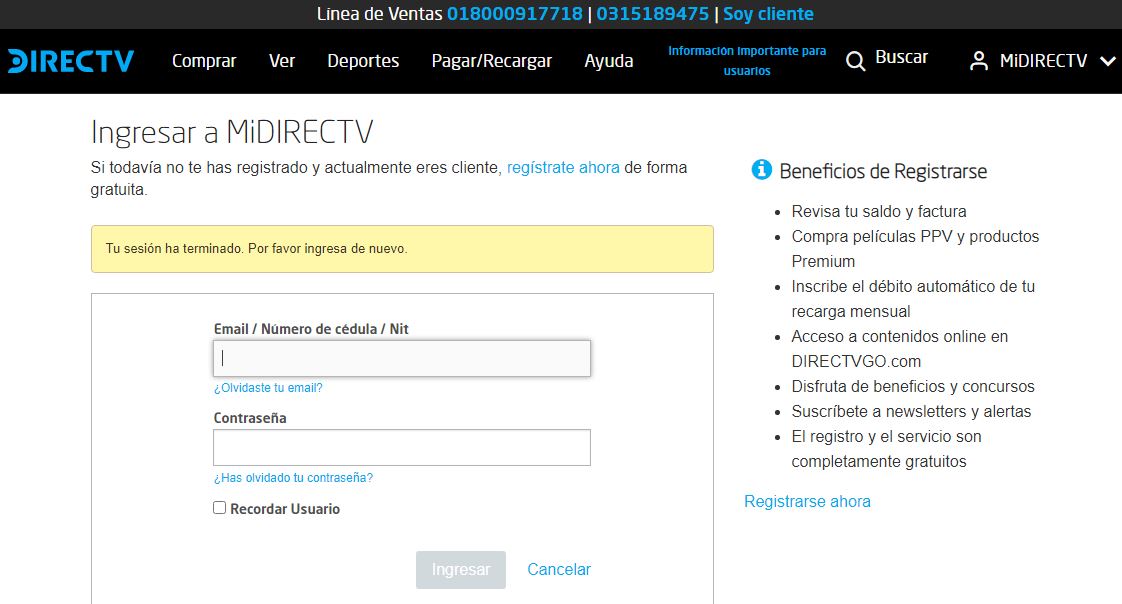Expand the MiDIRECTV dropdown chevron

tap(1108, 62)
